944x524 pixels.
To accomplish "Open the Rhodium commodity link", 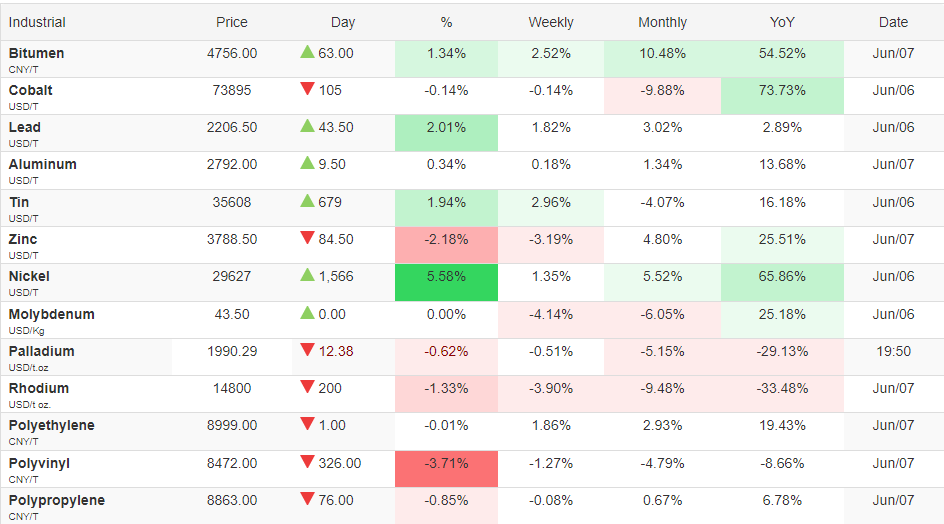I will (x=39, y=388).
